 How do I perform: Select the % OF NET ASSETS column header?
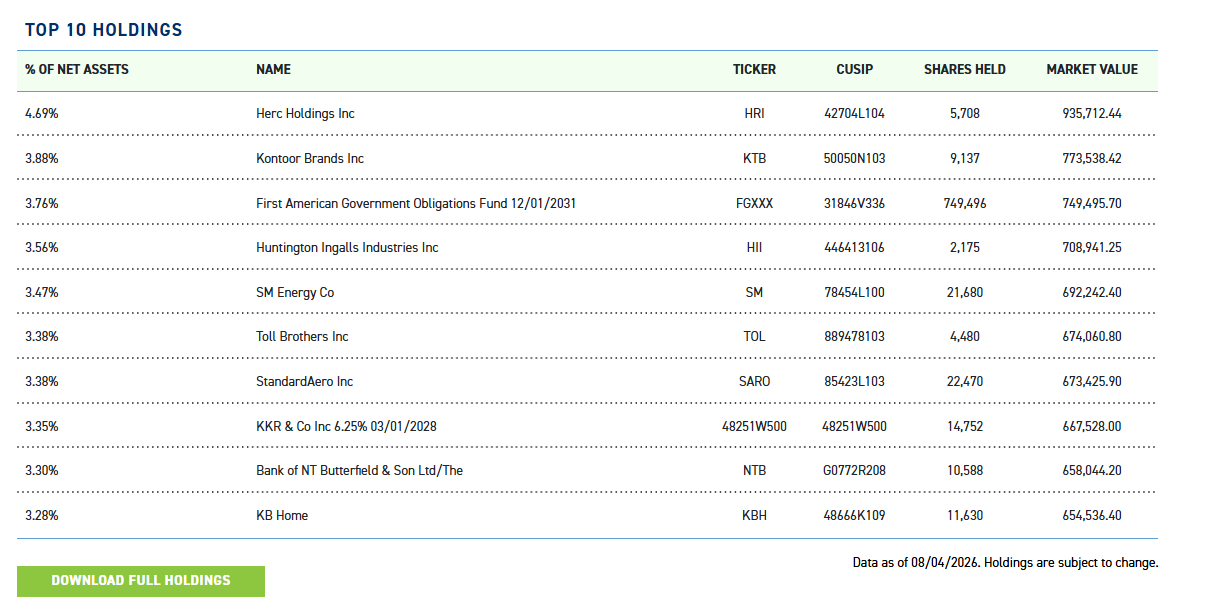[77, 70]
